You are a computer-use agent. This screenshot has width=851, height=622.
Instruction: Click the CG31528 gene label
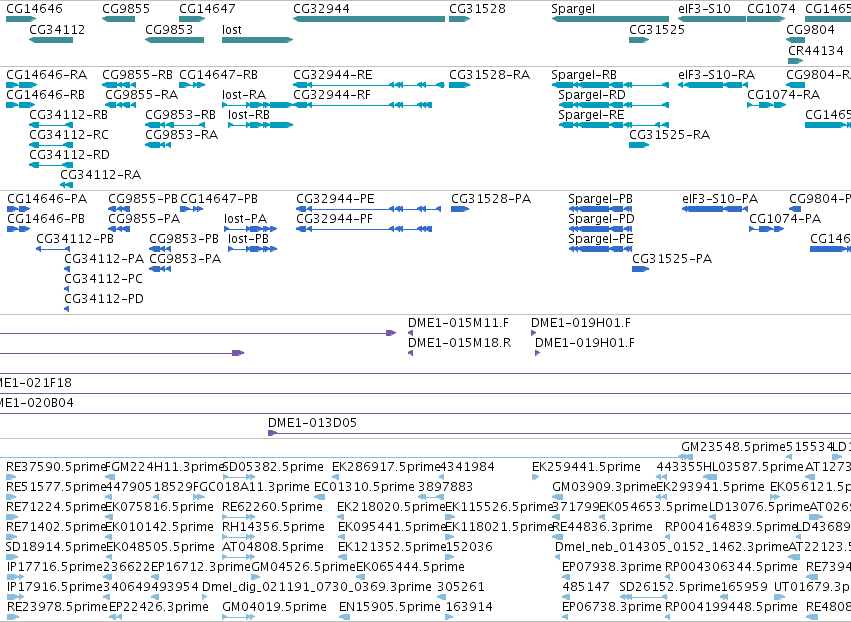coord(478,9)
